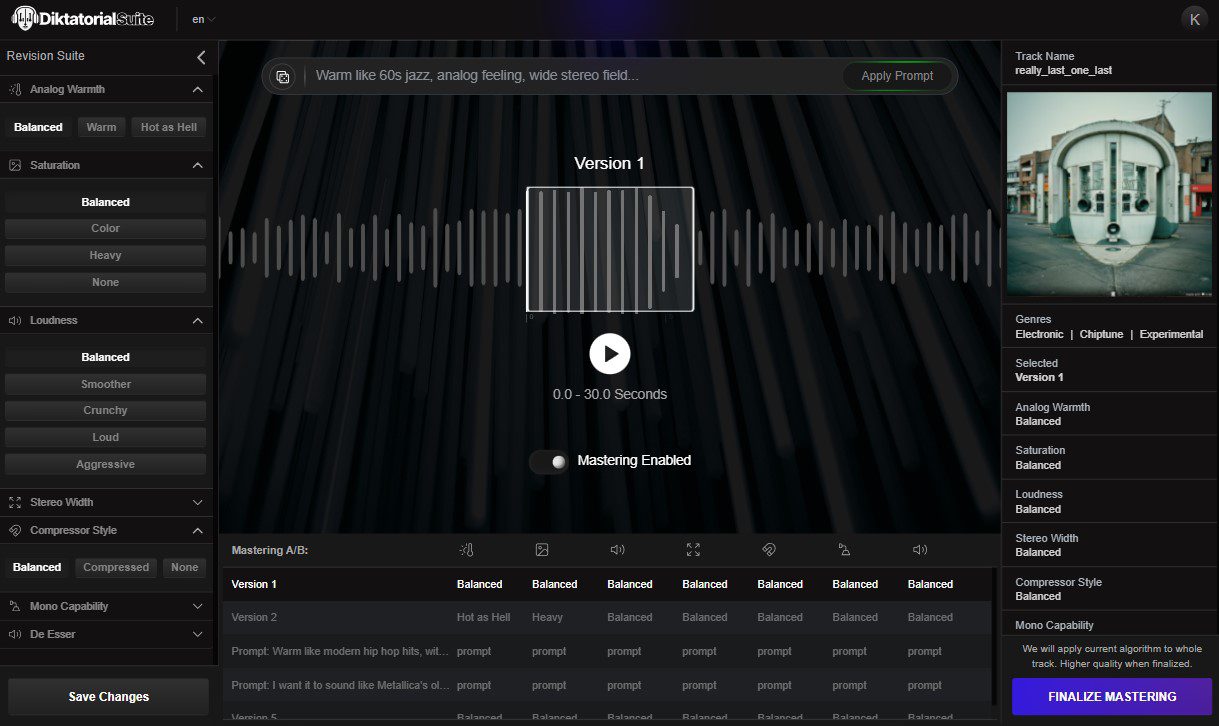Toggle the Mastering Enabled switch
1219x726 pixels.
(x=549, y=461)
